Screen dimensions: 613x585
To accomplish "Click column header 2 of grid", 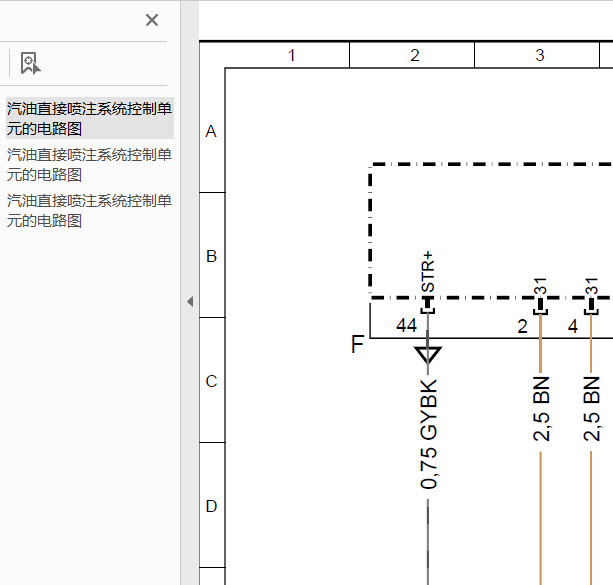I will [x=415, y=55].
